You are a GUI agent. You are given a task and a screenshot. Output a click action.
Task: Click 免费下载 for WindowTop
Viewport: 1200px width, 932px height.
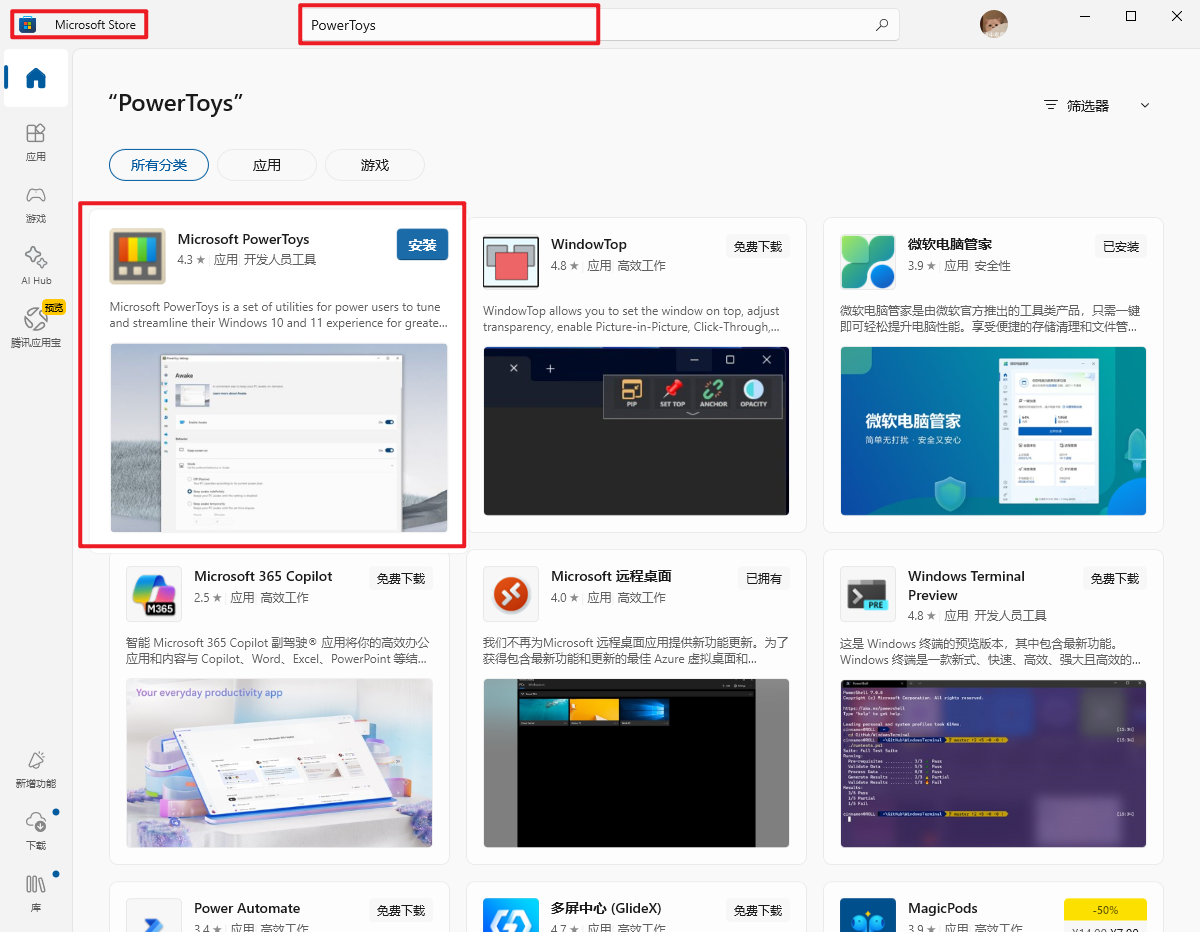[x=758, y=246]
